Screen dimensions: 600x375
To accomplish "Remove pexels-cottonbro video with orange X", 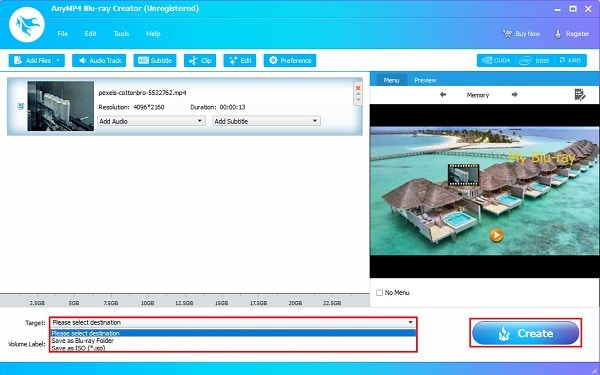I will [x=358, y=88].
